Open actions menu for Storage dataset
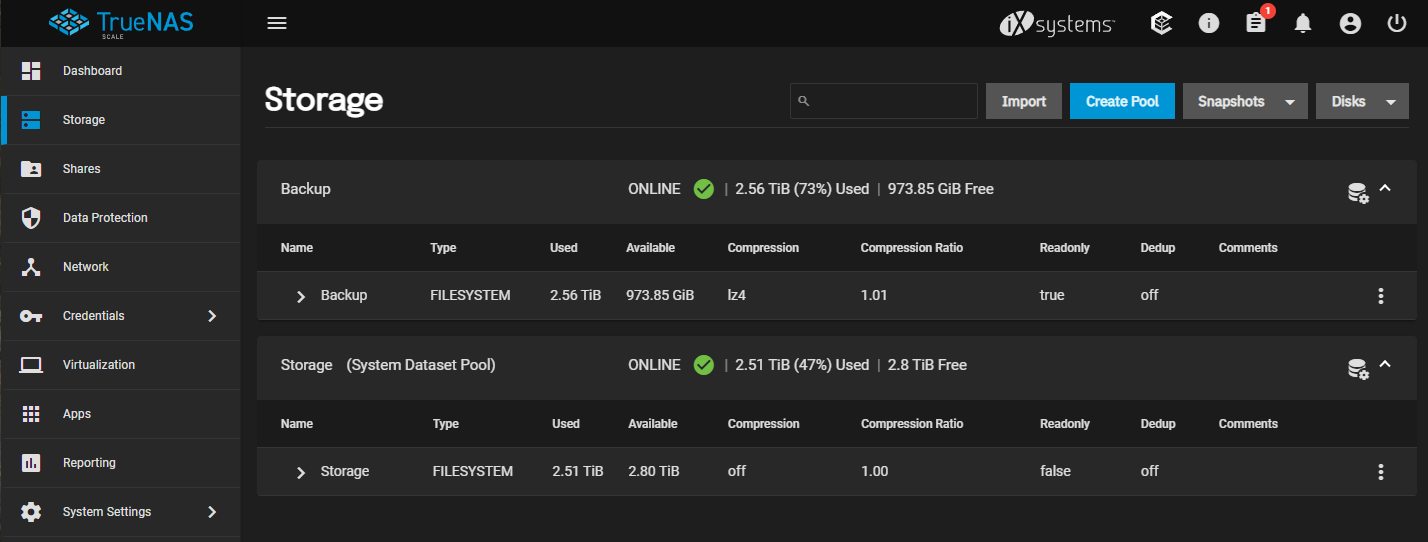 coord(1381,472)
